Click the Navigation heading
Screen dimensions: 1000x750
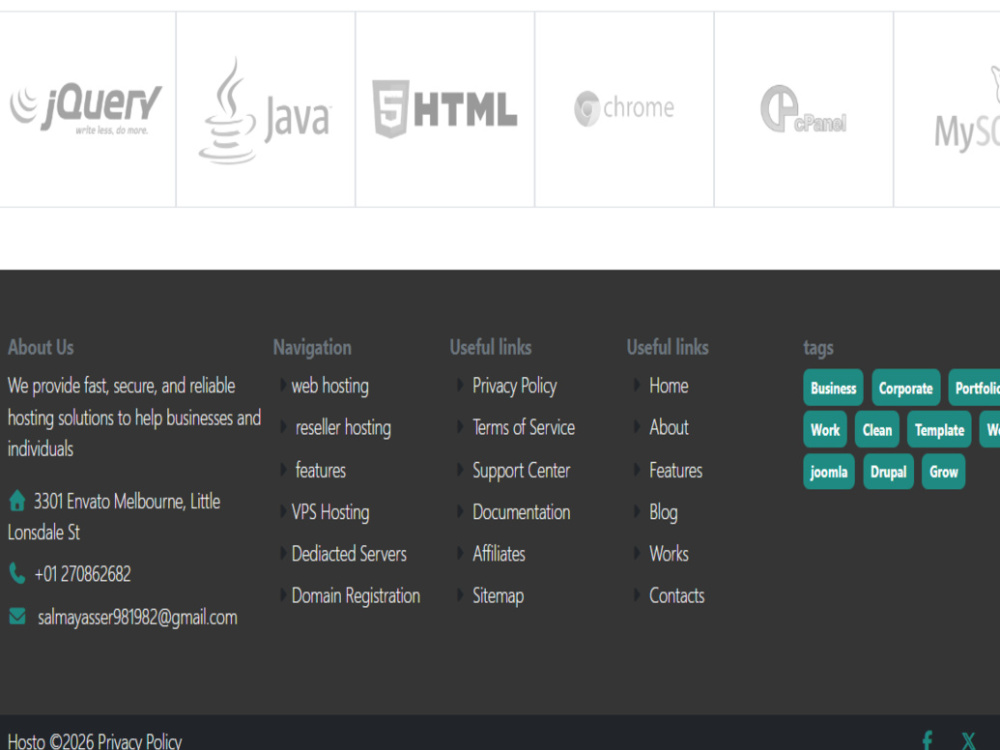pos(312,348)
